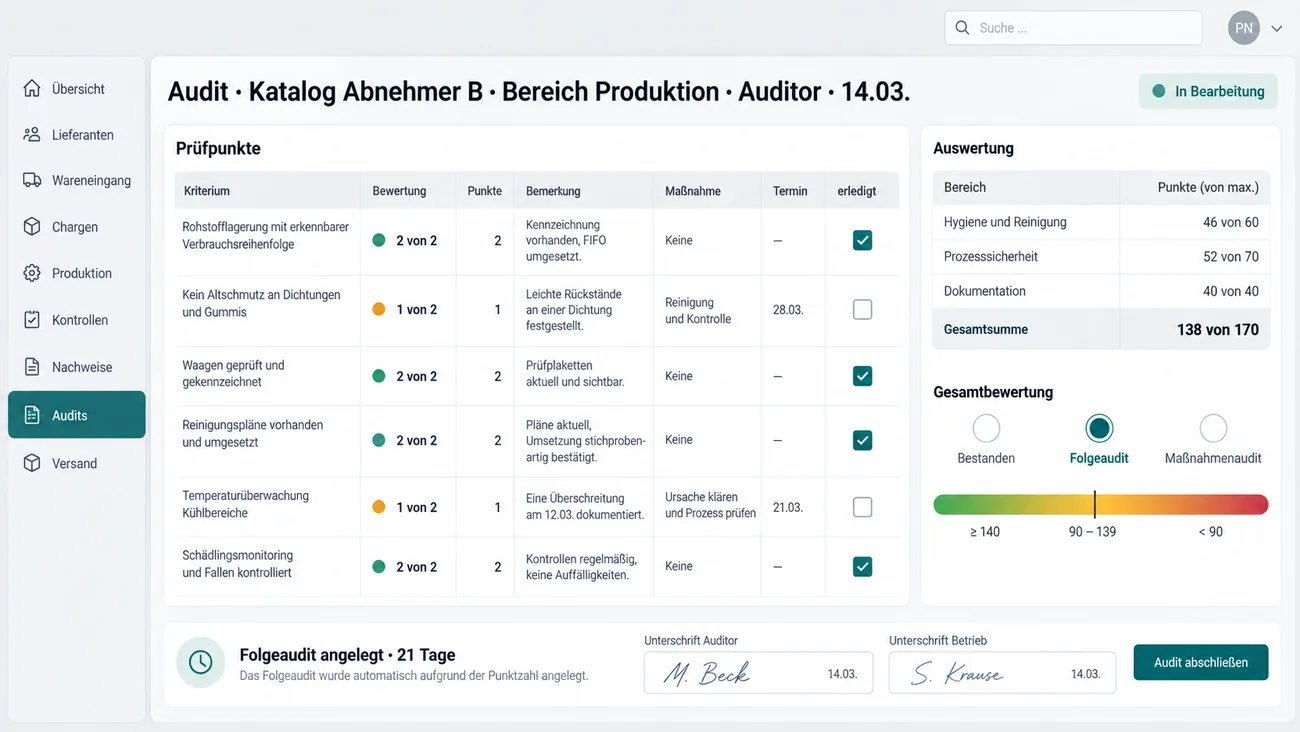This screenshot has height=732, width=1300.
Task: Click the Audit abschließen button
Action: [1201, 662]
